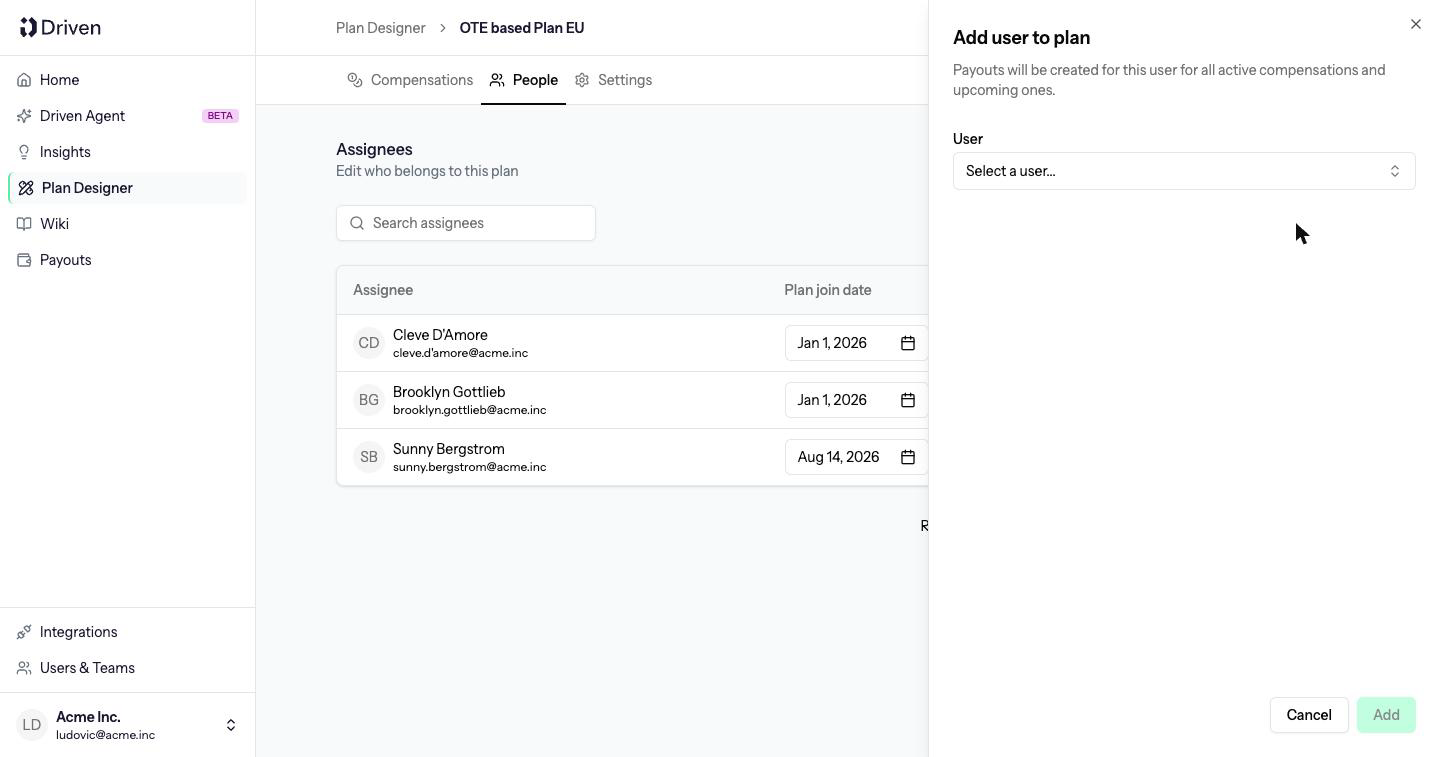Open the Settings tab
This screenshot has height=757, width=1440.
(613, 80)
